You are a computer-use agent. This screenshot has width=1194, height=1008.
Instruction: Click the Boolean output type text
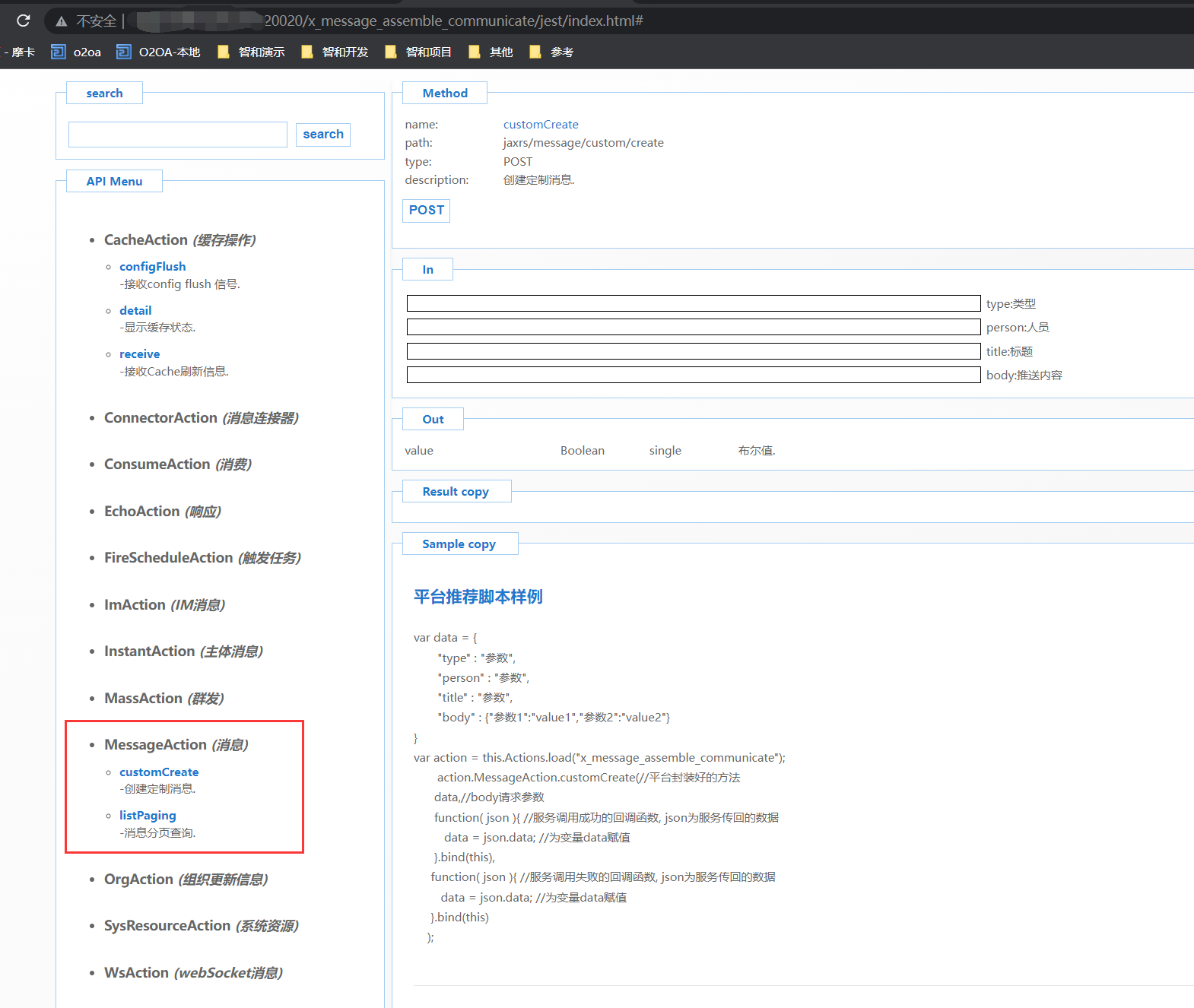tap(583, 451)
